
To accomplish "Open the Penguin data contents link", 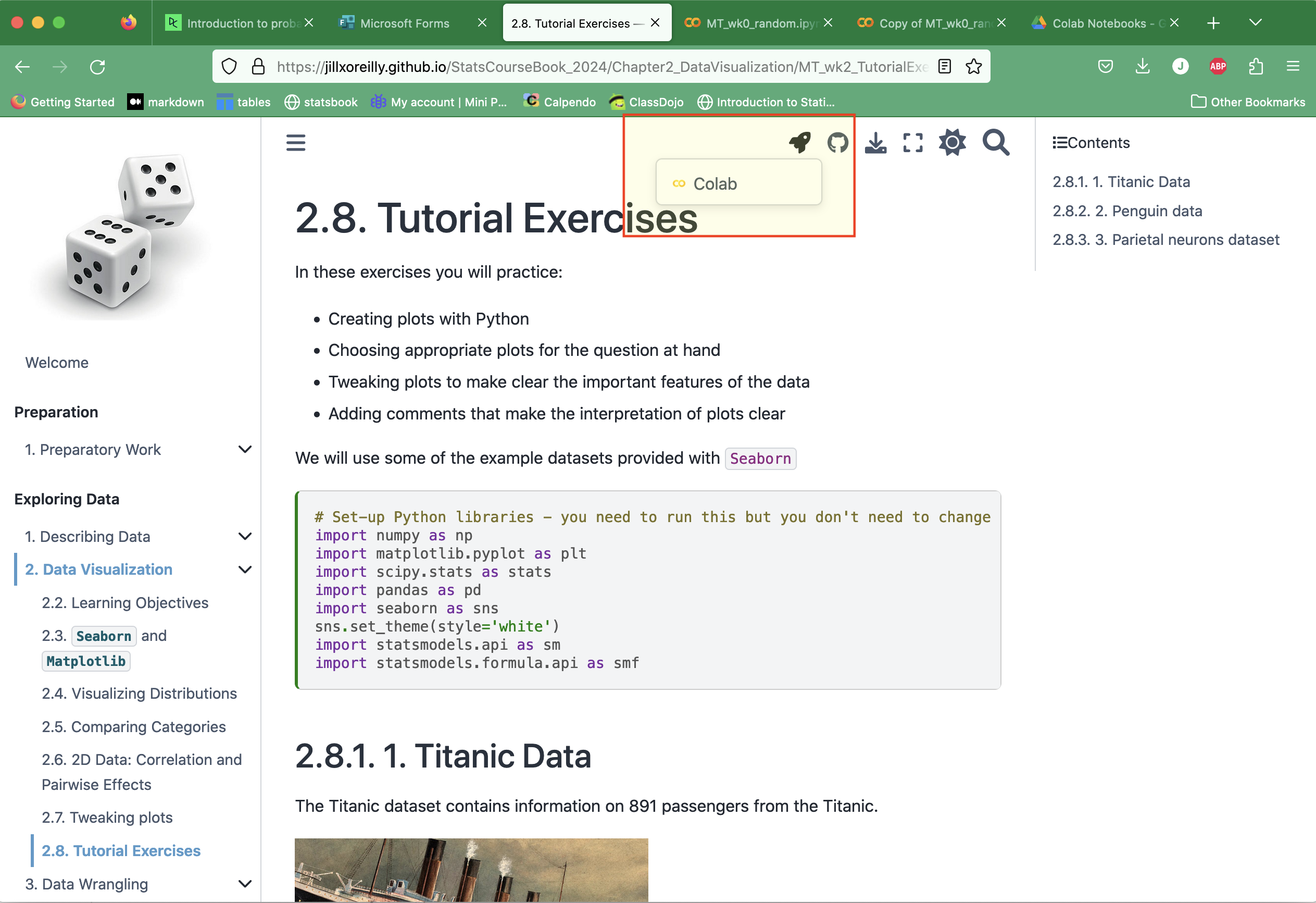I will 1127,211.
